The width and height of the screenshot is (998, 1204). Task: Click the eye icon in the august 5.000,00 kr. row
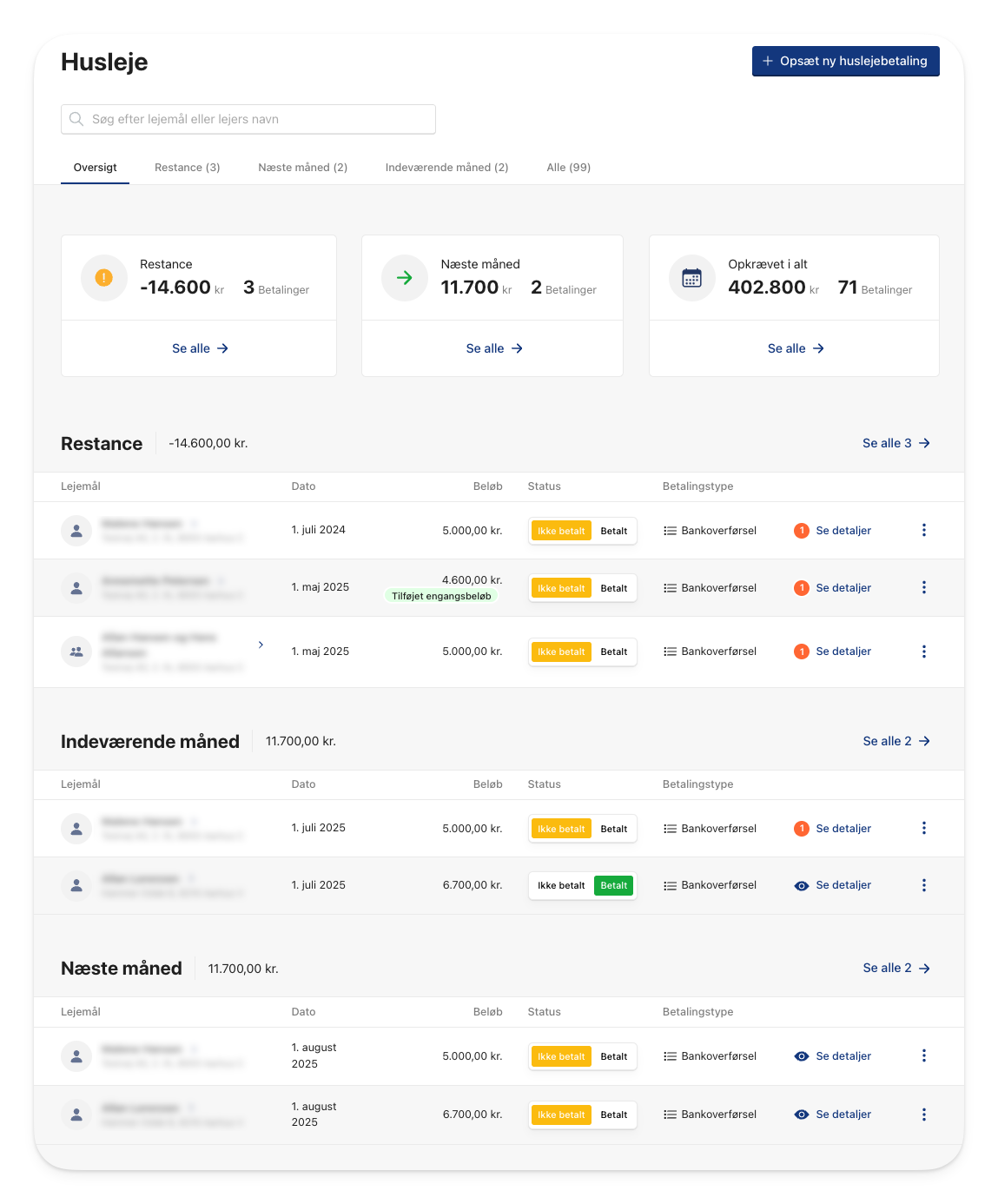[x=802, y=1056]
